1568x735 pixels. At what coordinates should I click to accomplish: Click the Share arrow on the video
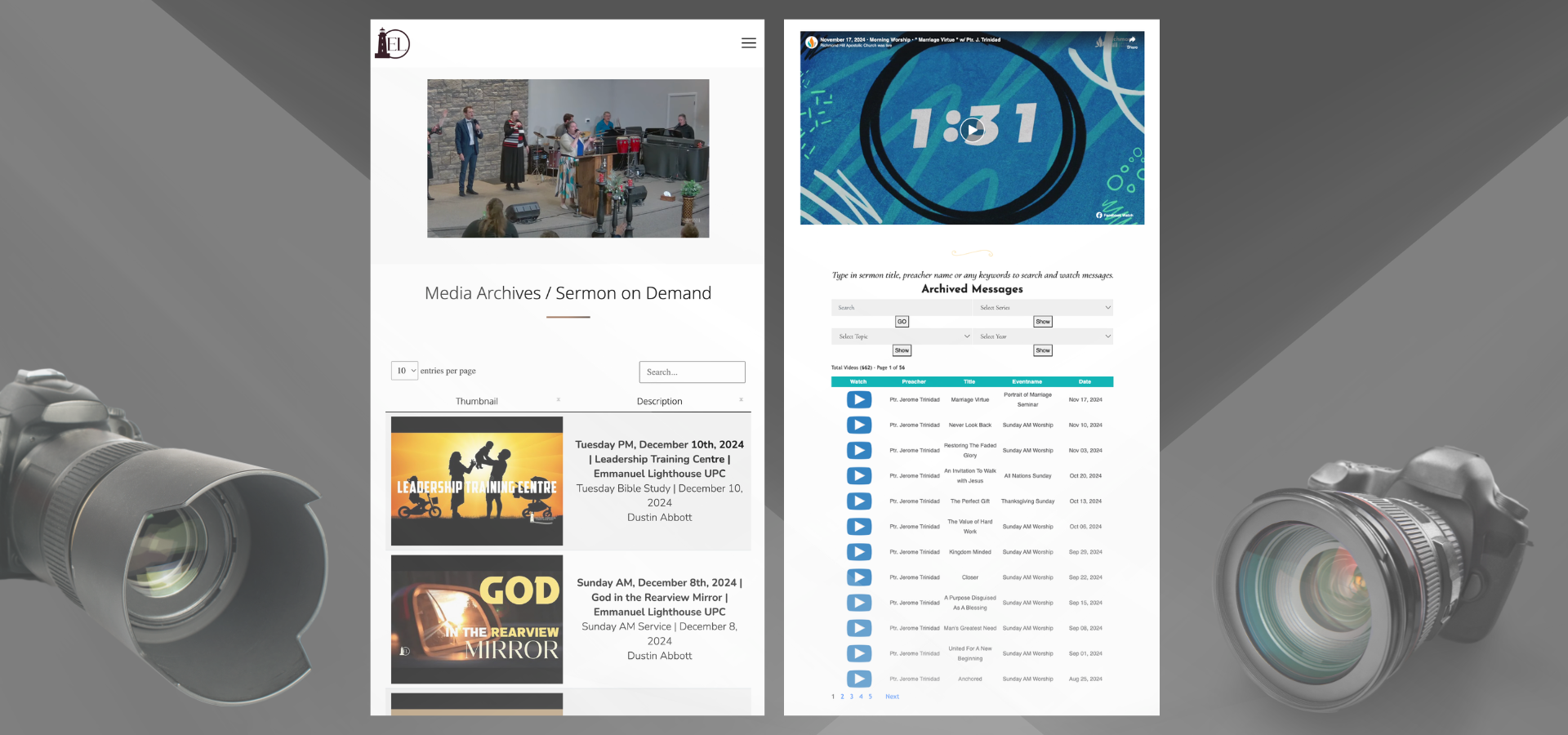[1132, 41]
